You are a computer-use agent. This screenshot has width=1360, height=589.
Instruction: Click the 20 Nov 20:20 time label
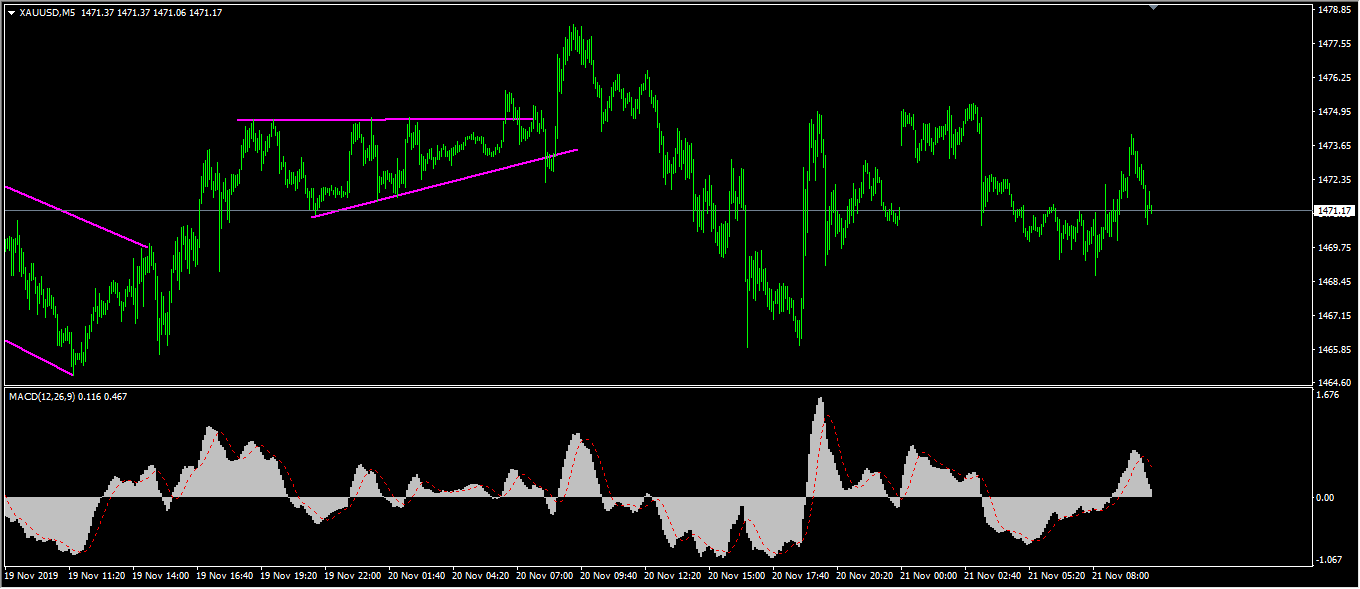click(x=865, y=576)
